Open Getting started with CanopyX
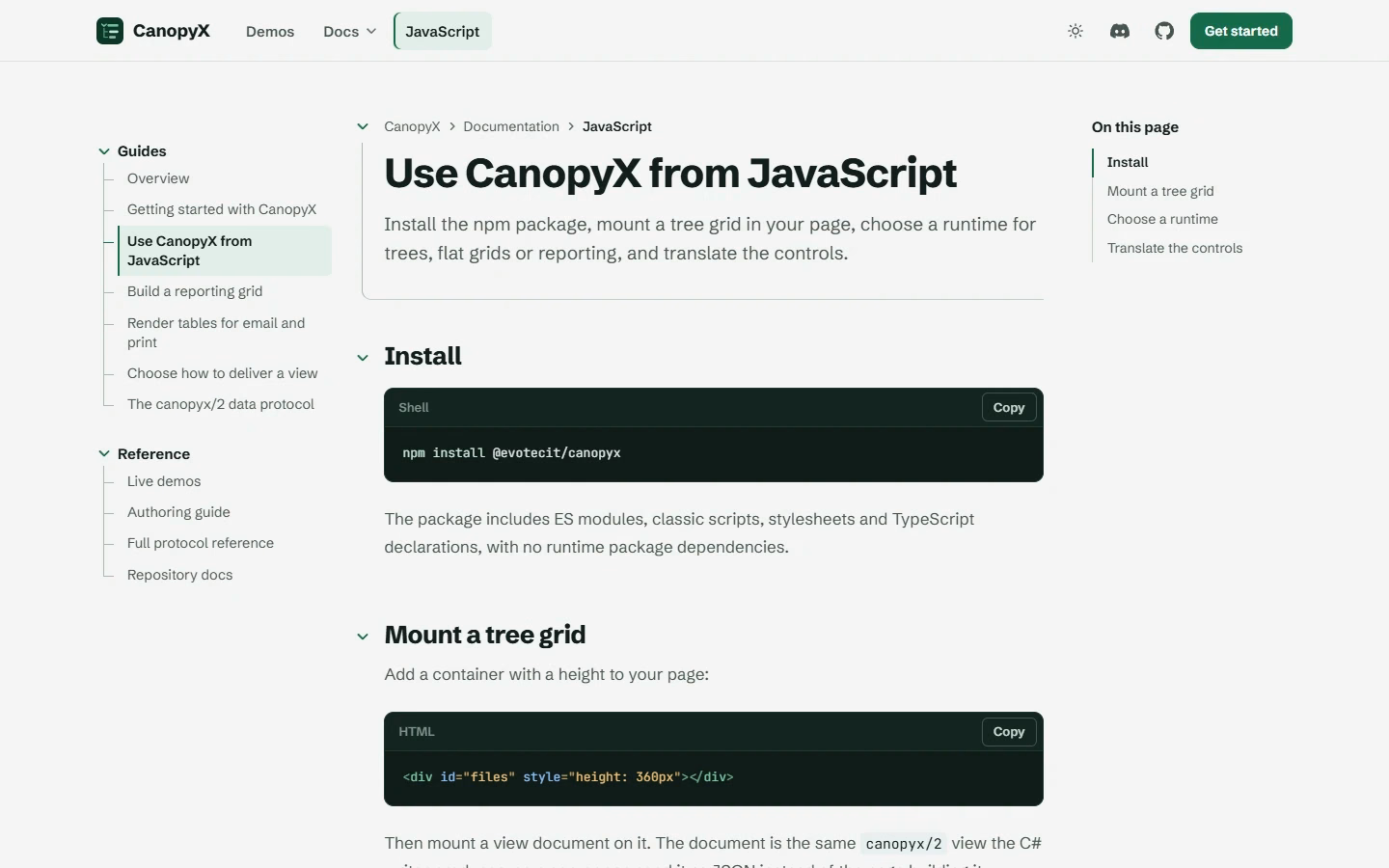1389x868 pixels. (222, 209)
